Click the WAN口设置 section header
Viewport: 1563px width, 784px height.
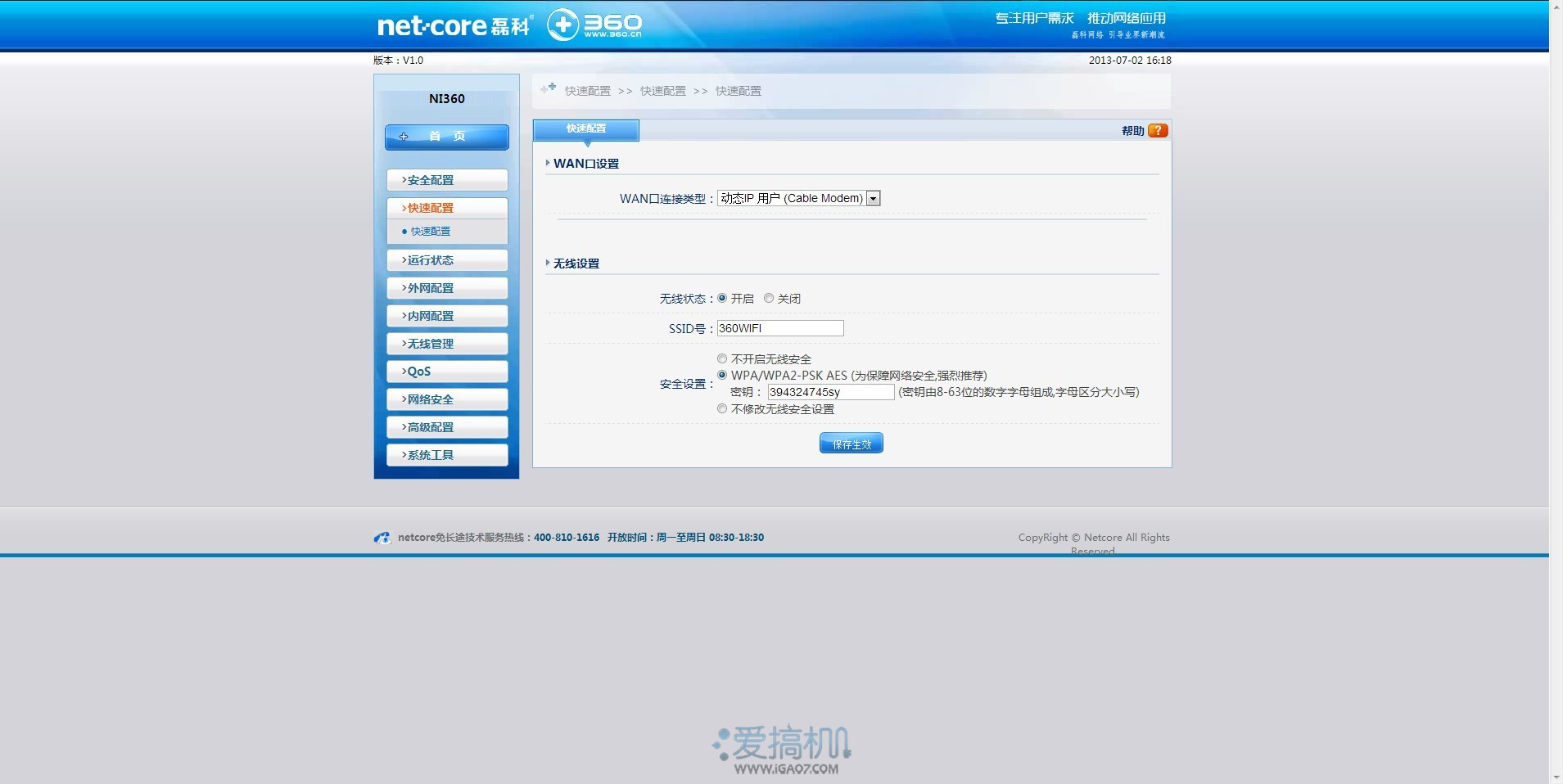point(586,164)
